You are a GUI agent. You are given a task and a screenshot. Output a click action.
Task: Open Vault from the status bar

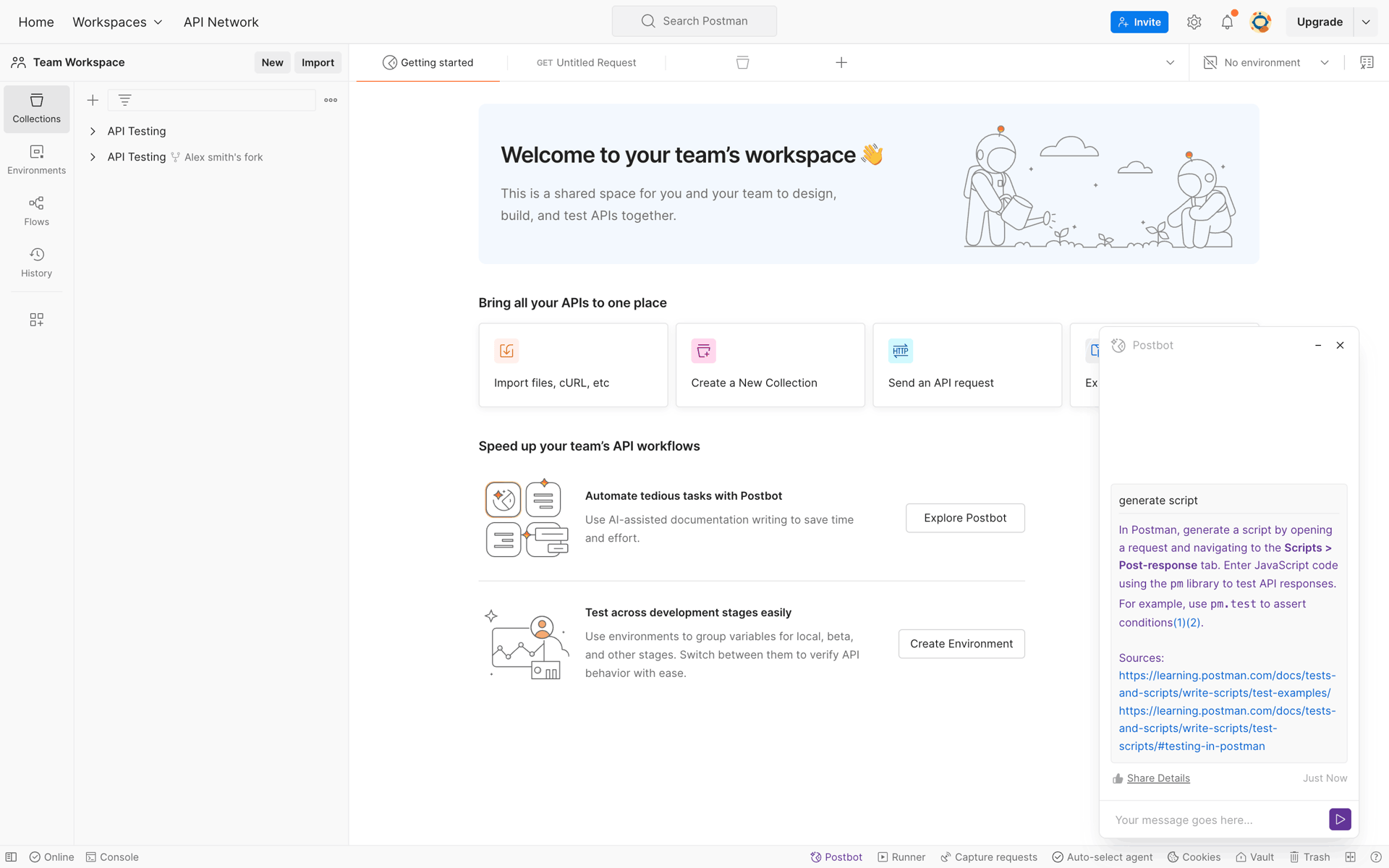click(1254, 856)
